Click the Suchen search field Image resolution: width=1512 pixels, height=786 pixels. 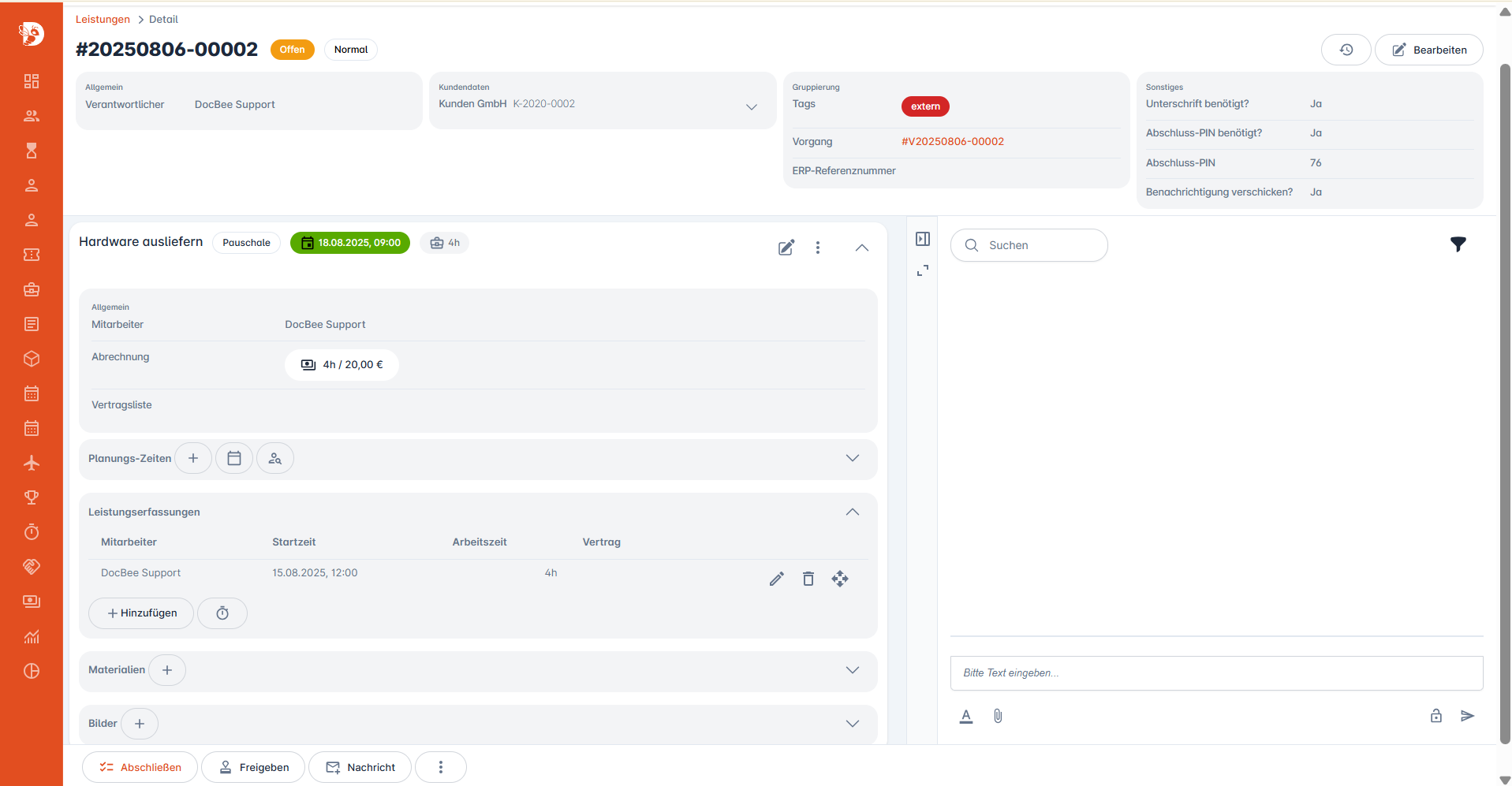[x=1029, y=245]
